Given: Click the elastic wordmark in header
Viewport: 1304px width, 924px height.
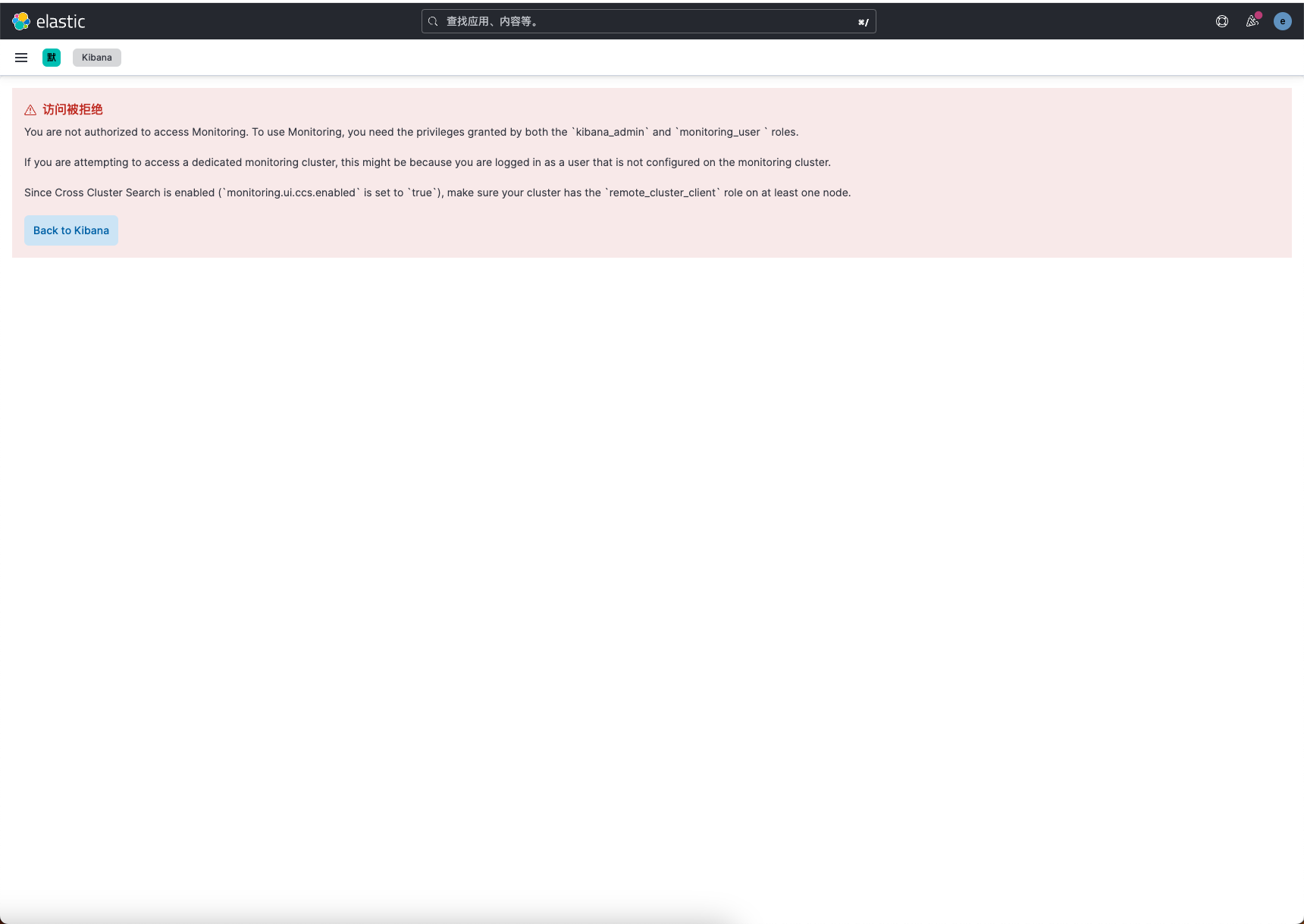Looking at the screenshot, I should tap(61, 22).
